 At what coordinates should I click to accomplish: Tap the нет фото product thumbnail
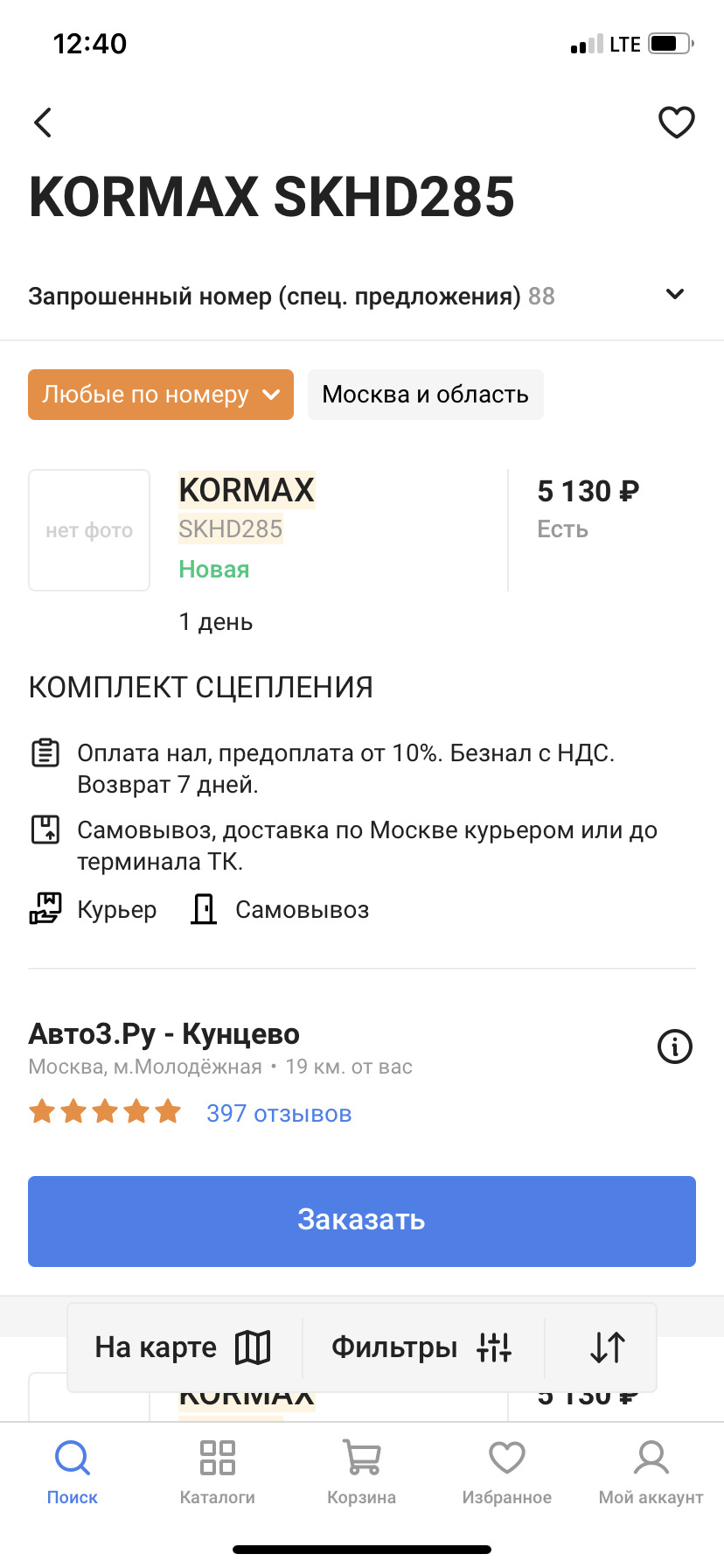pos(88,530)
